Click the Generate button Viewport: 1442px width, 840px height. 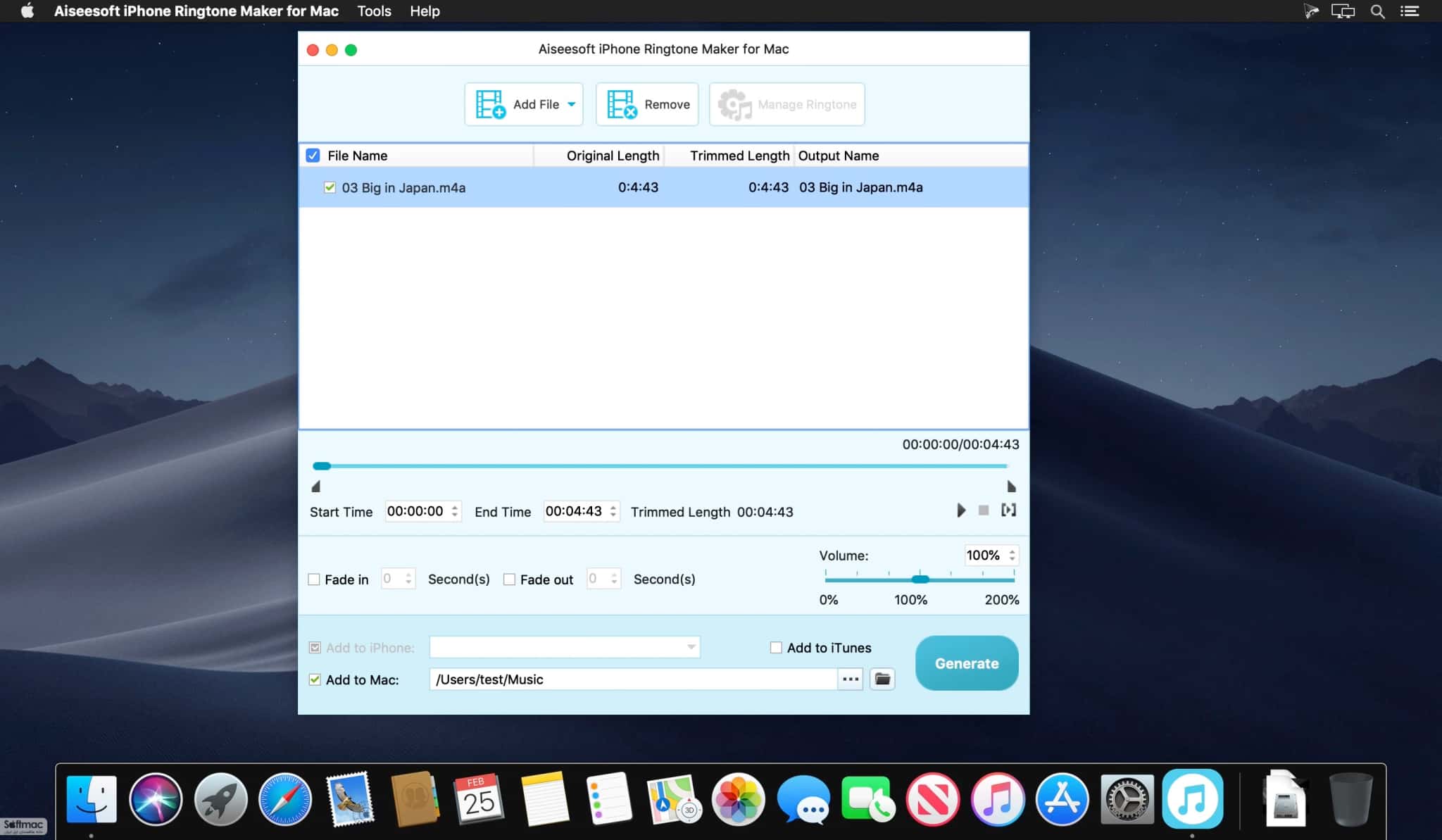pos(967,663)
